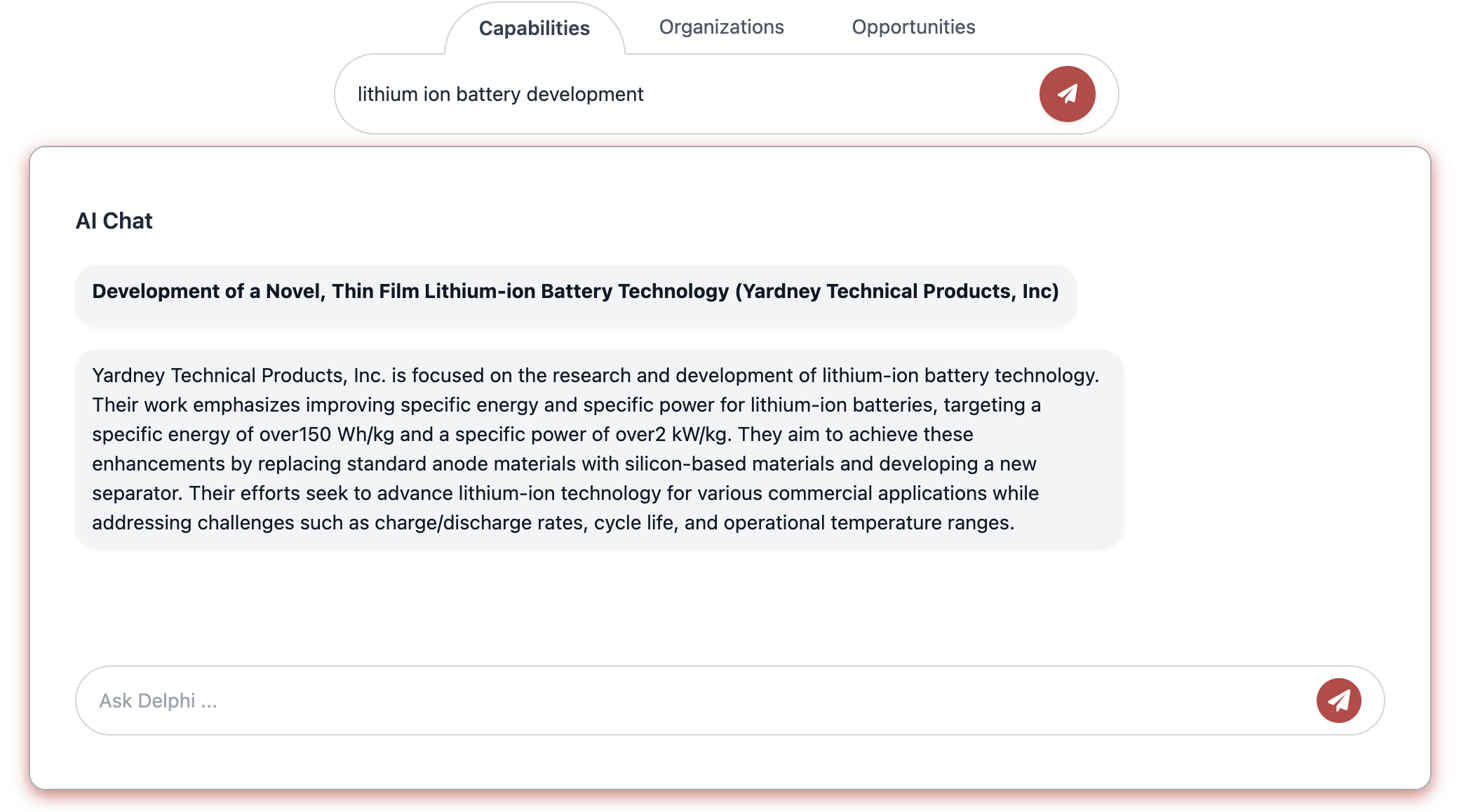Select the Capabilities tab
The image size is (1466, 812).
[534, 28]
